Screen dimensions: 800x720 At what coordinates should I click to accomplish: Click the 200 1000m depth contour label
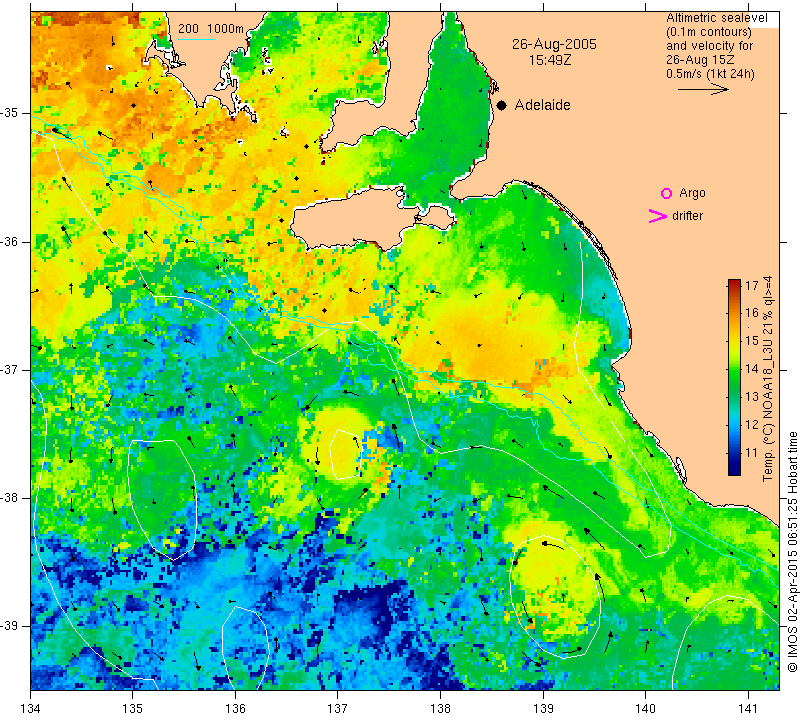[211, 29]
